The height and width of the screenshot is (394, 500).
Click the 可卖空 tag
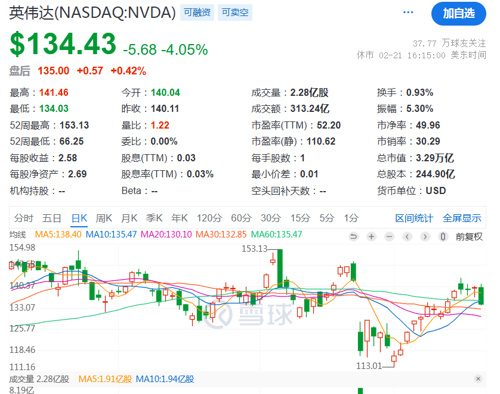coord(235,12)
